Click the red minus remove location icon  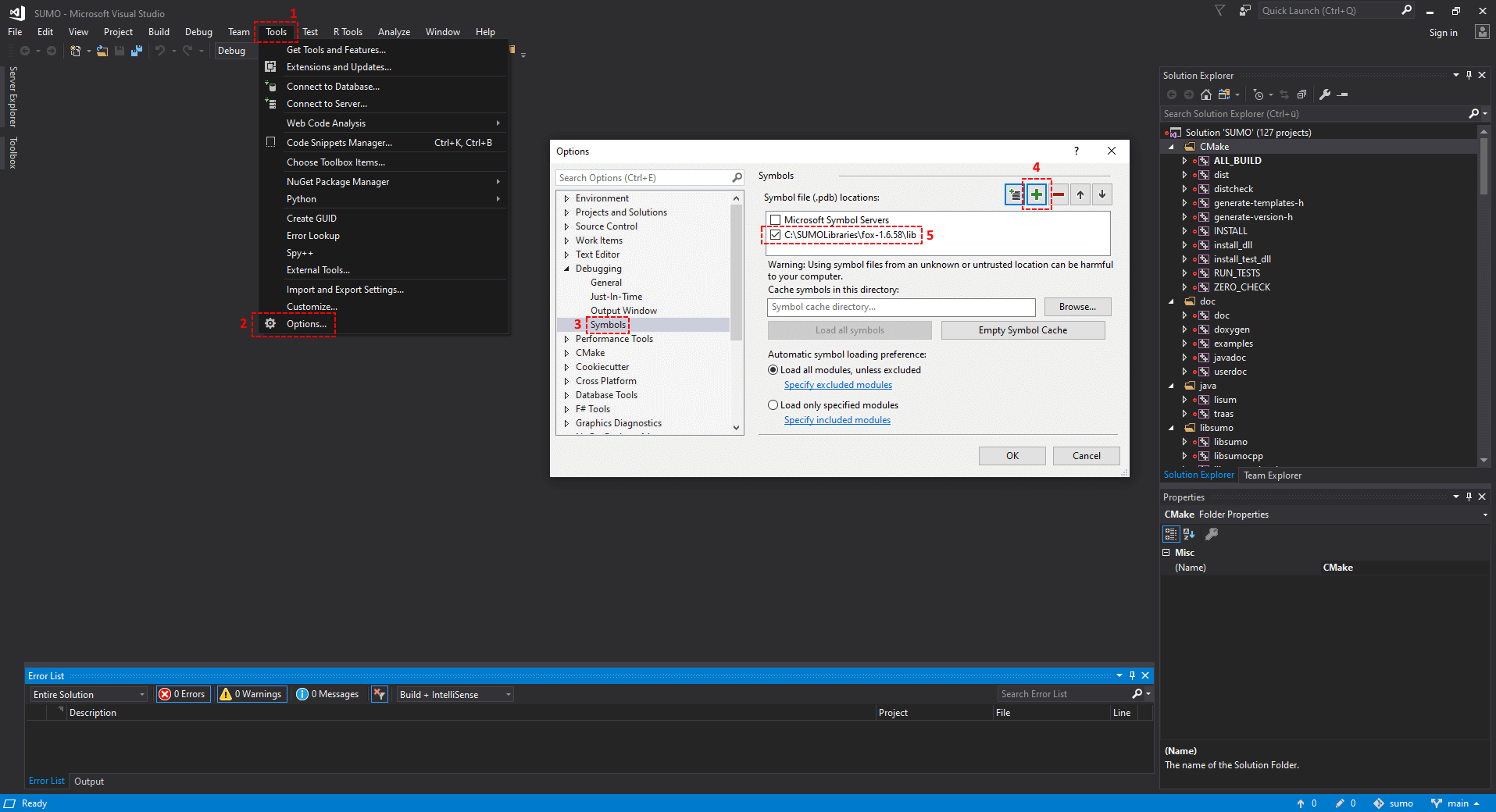(1059, 194)
